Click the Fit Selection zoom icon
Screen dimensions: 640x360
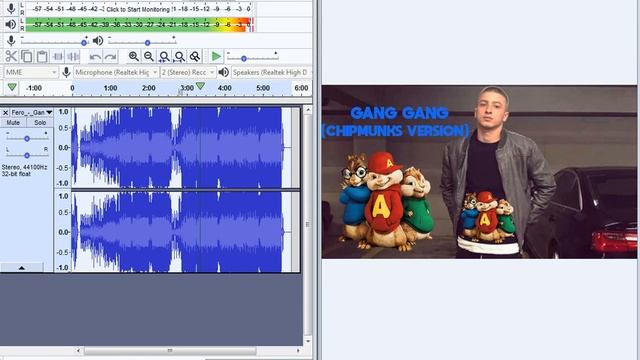pyautogui.click(x=164, y=56)
